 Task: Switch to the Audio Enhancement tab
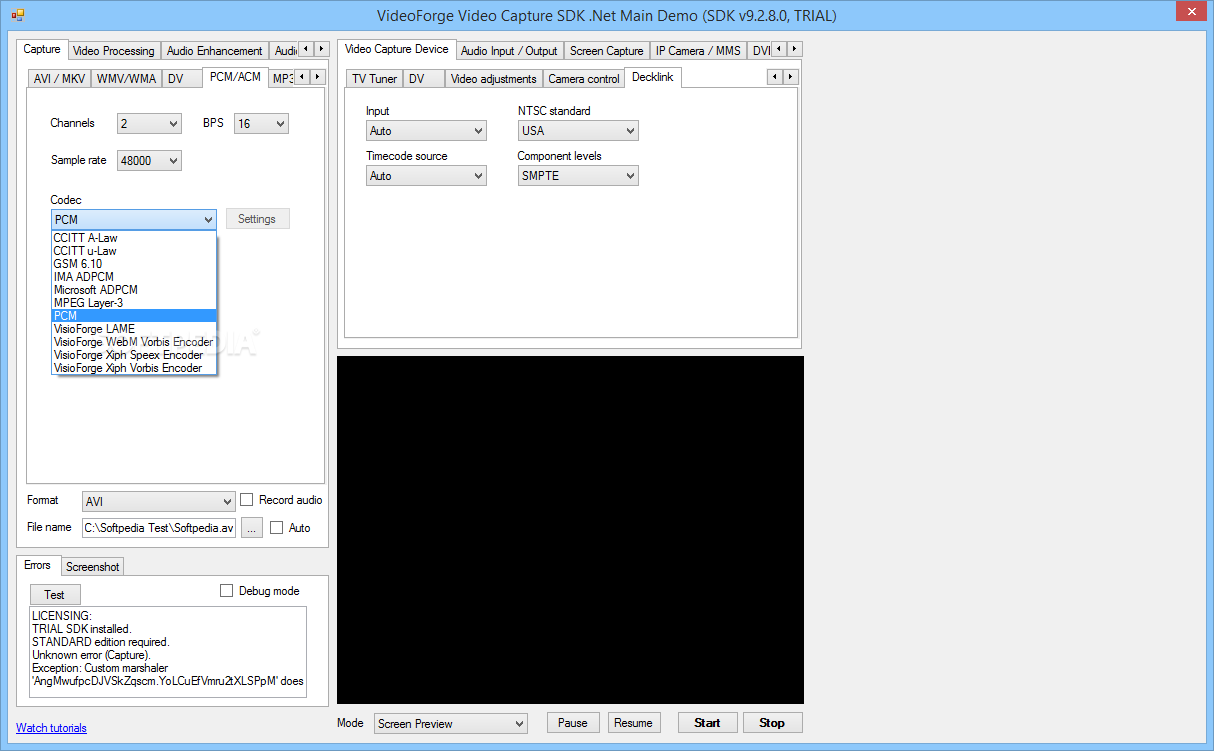(x=214, y=51)
